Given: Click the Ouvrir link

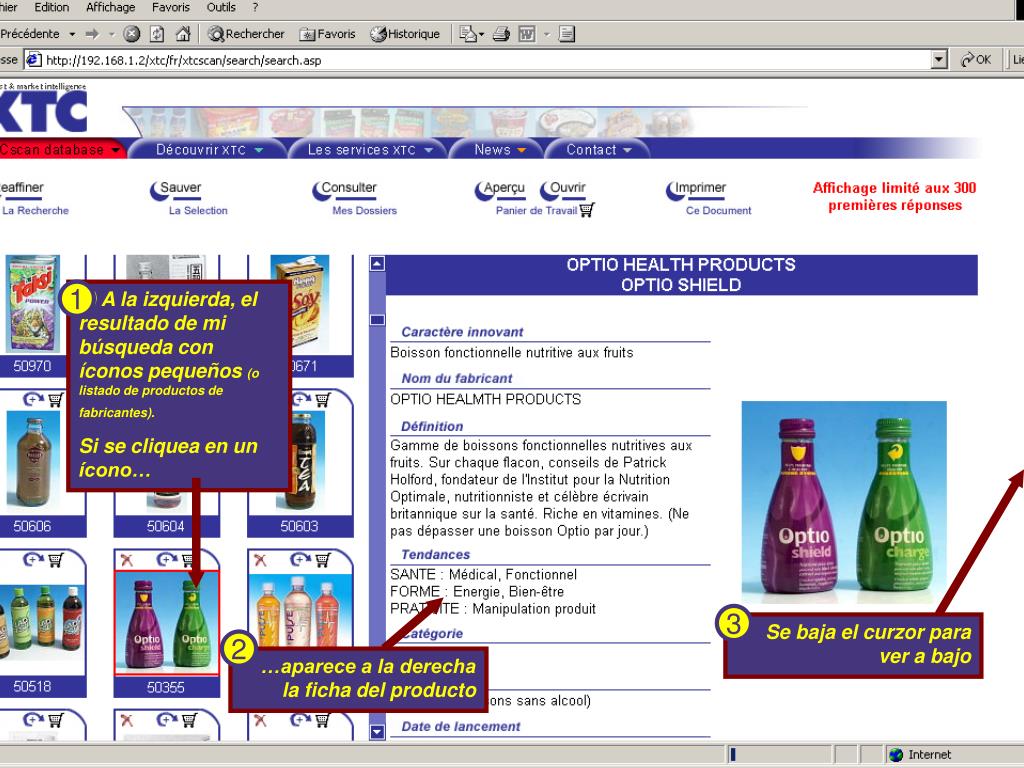Looking at the screenshot, I should [x=563, y=189].
